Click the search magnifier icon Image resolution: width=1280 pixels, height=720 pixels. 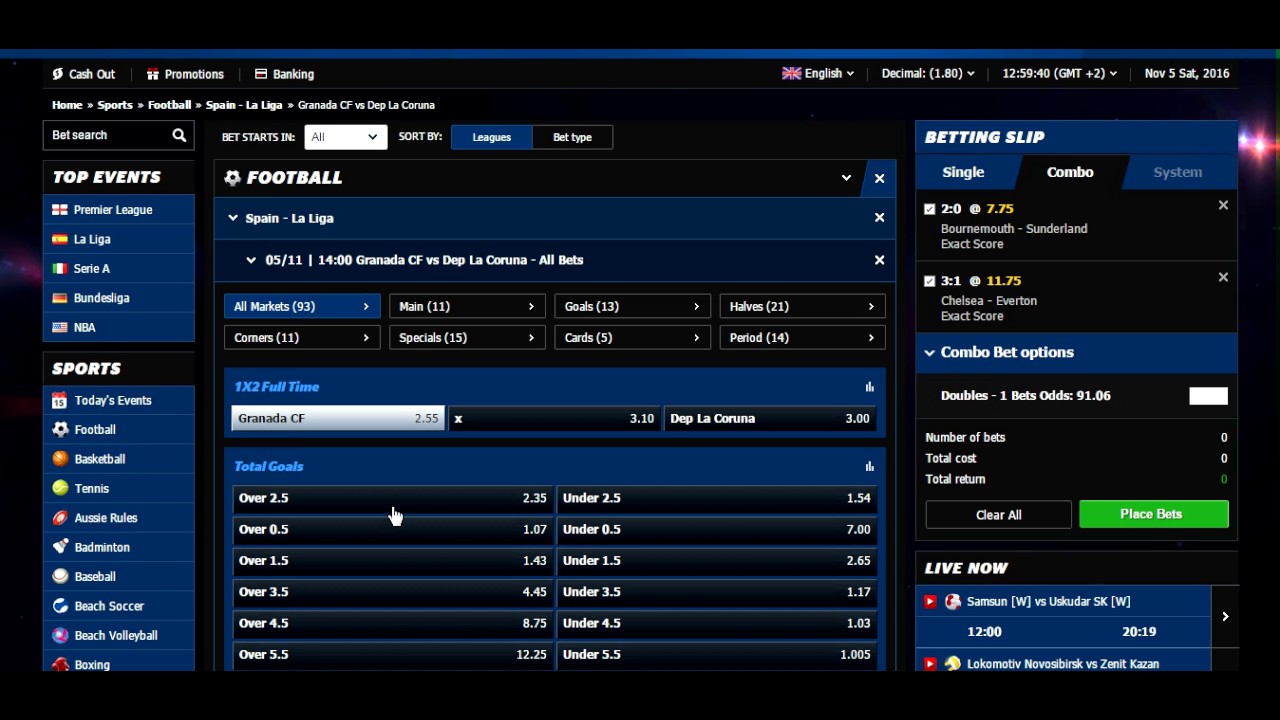pos(179,135)
